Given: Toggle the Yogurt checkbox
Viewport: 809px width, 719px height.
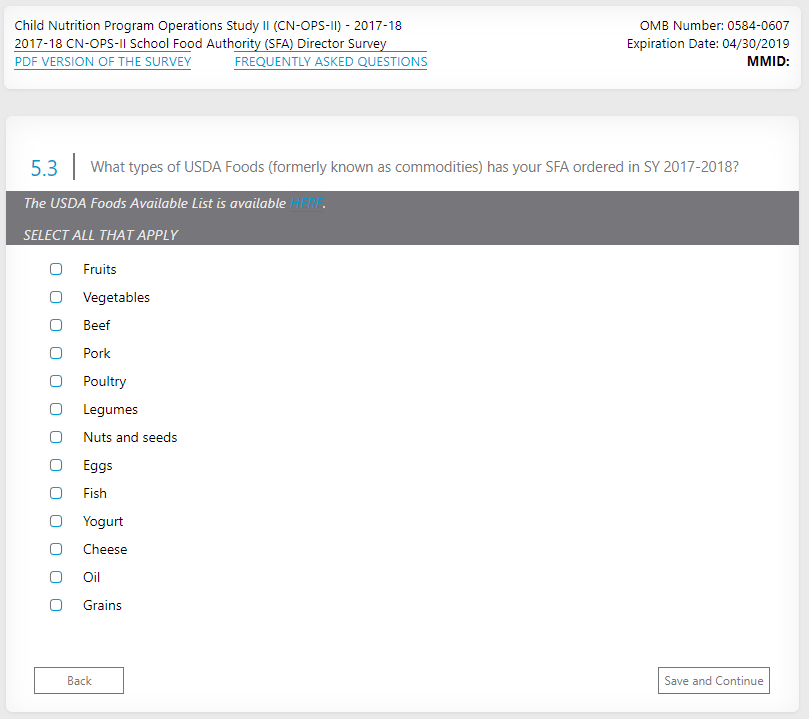Looking at the screenshot, I should click(56, 521).
